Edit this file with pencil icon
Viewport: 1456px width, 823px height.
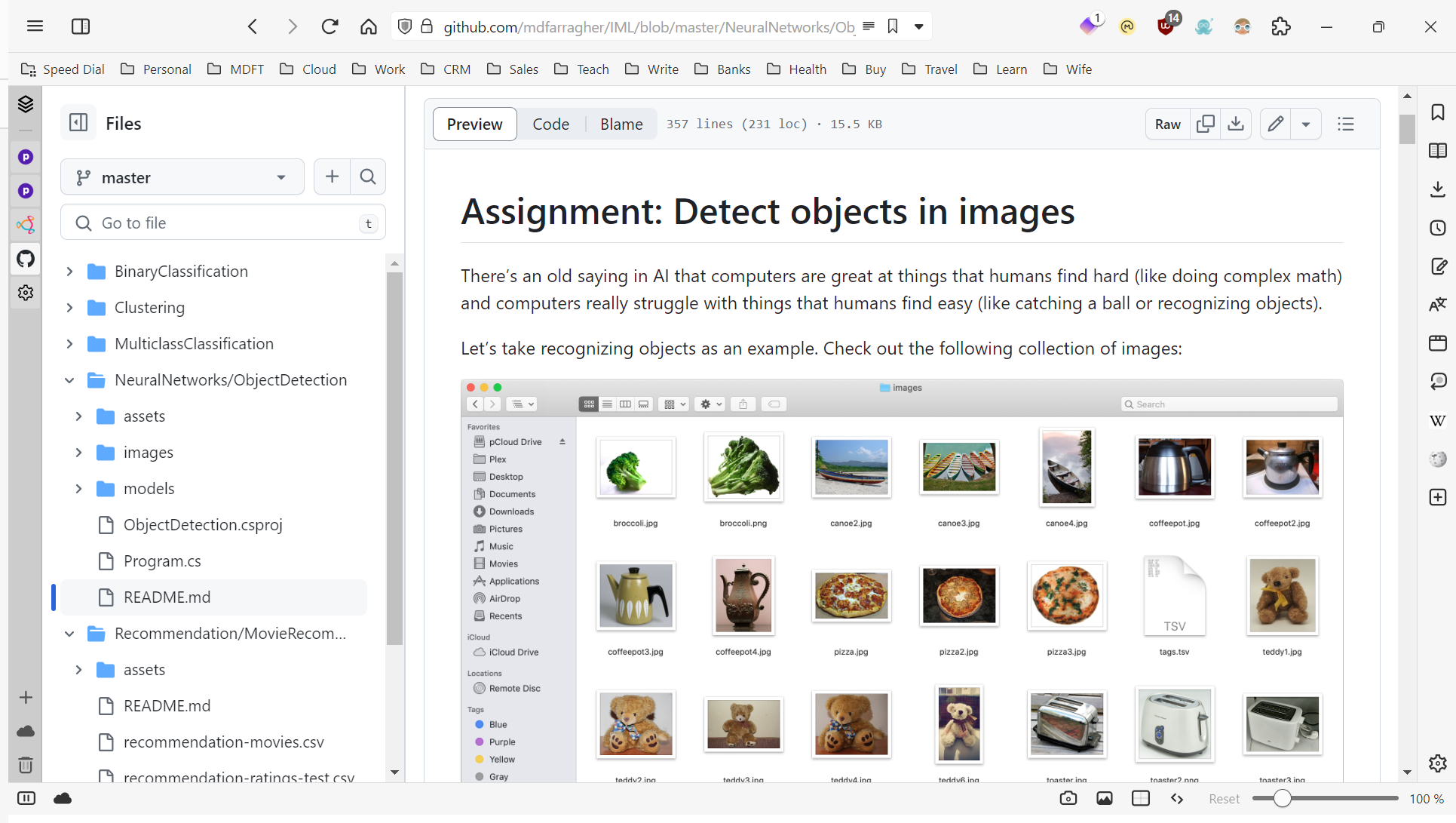pos(1275,124)
